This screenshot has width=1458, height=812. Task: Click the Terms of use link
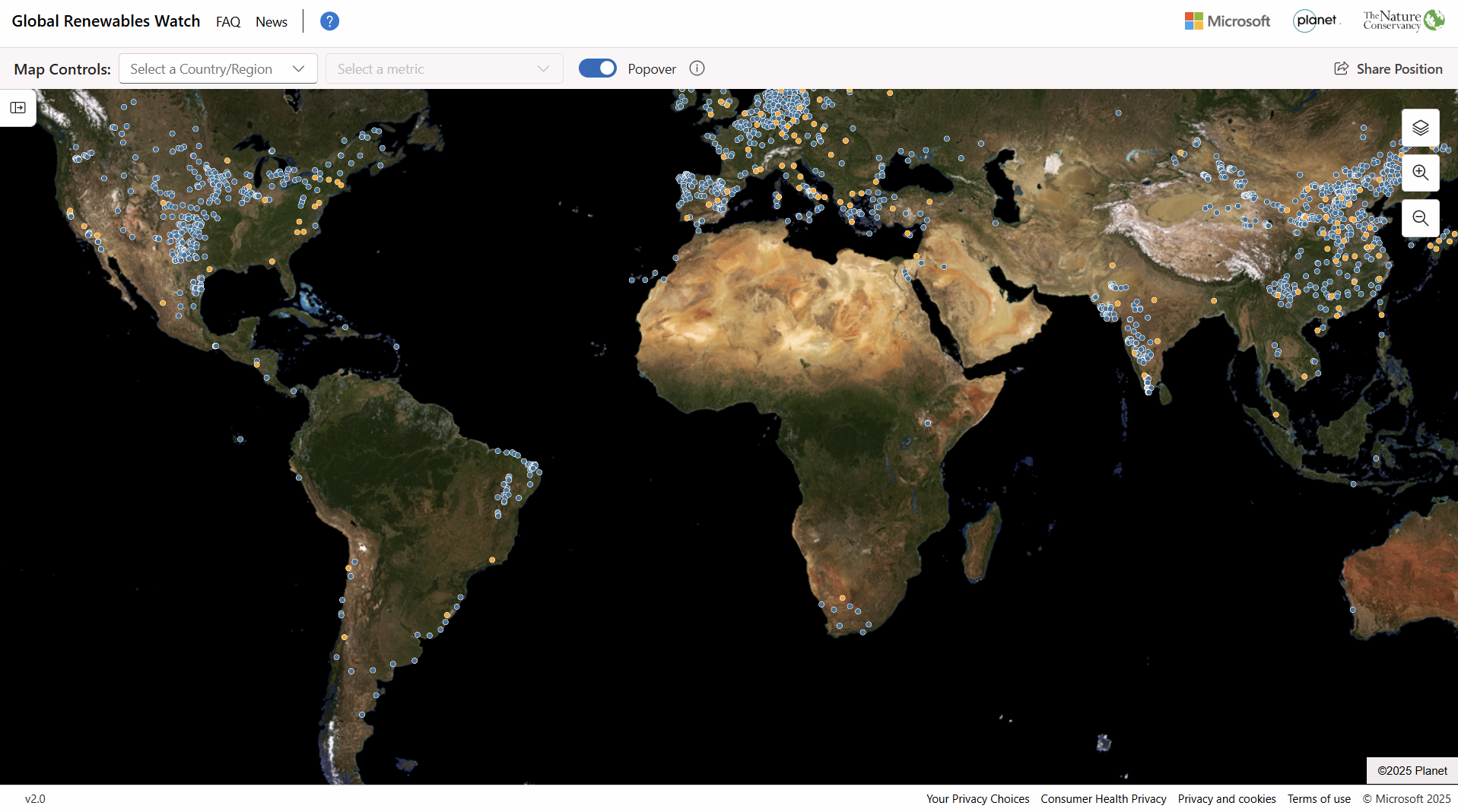pyautogui.click(x=1319, y=798)
